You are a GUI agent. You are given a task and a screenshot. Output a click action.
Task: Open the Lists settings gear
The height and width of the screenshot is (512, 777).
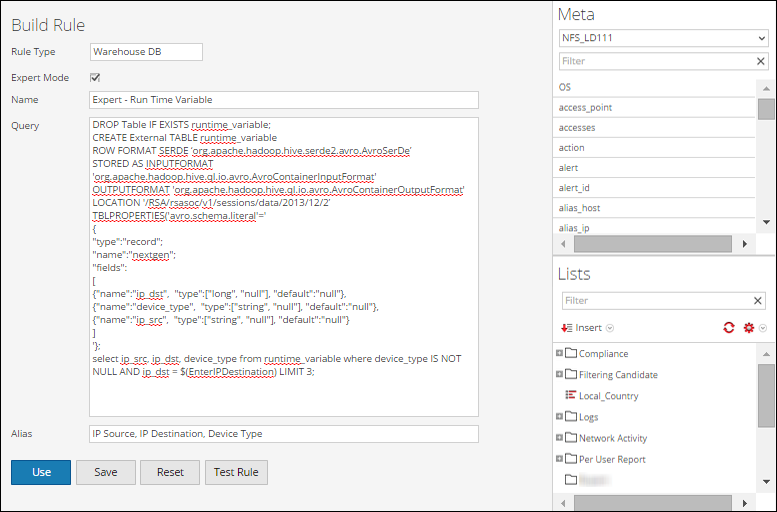pyautogui.click(x=748, y=328)
